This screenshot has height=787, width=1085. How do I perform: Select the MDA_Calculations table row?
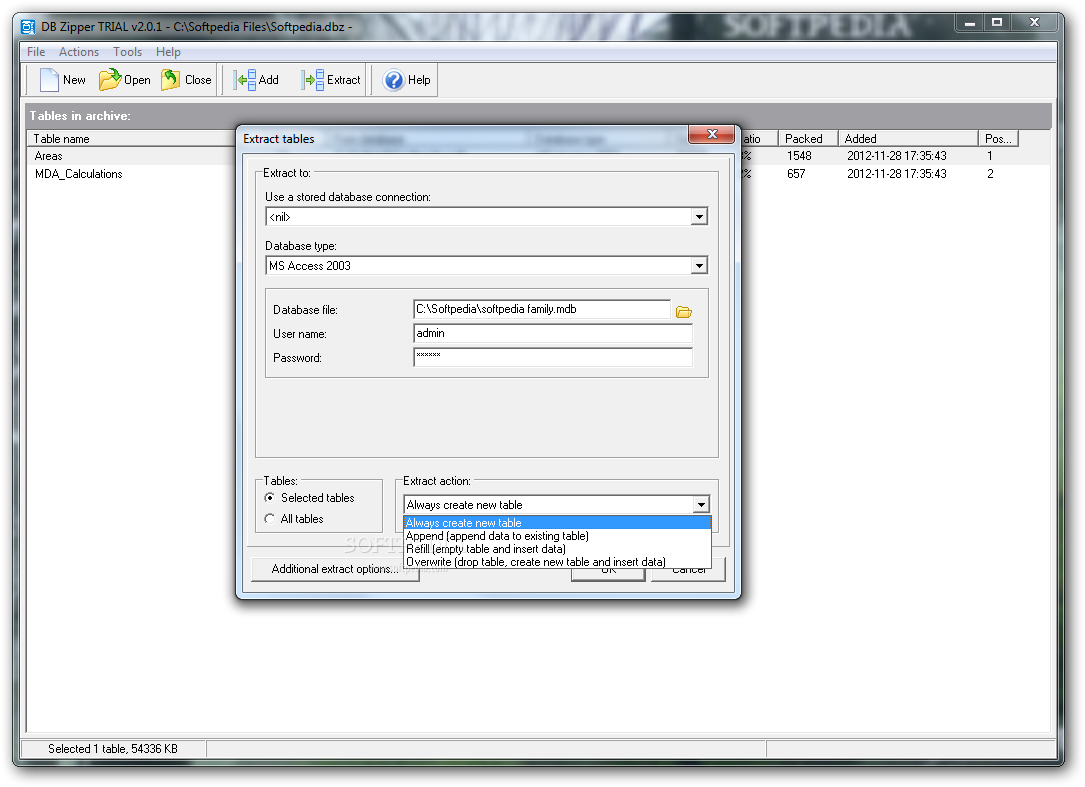click(x=131, y=174)
